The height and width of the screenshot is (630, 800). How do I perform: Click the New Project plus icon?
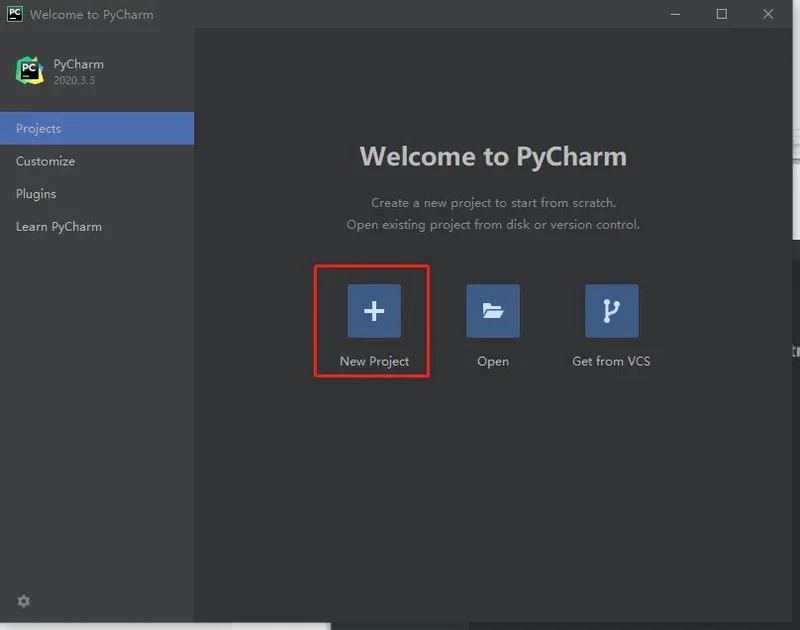click(374, 311)
